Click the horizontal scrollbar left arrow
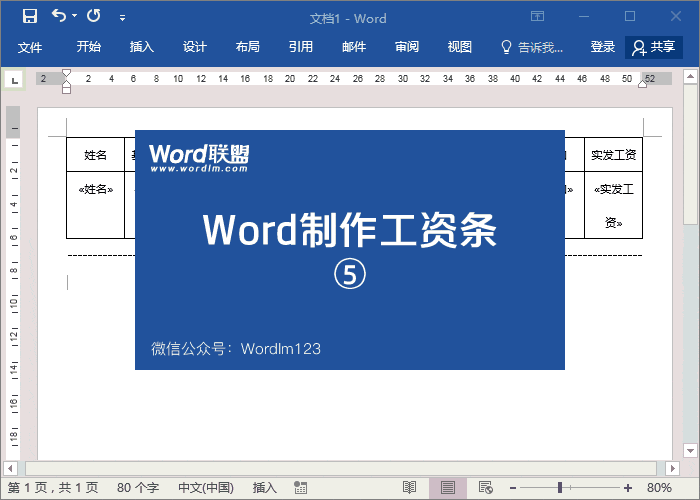 click(10, 468)
